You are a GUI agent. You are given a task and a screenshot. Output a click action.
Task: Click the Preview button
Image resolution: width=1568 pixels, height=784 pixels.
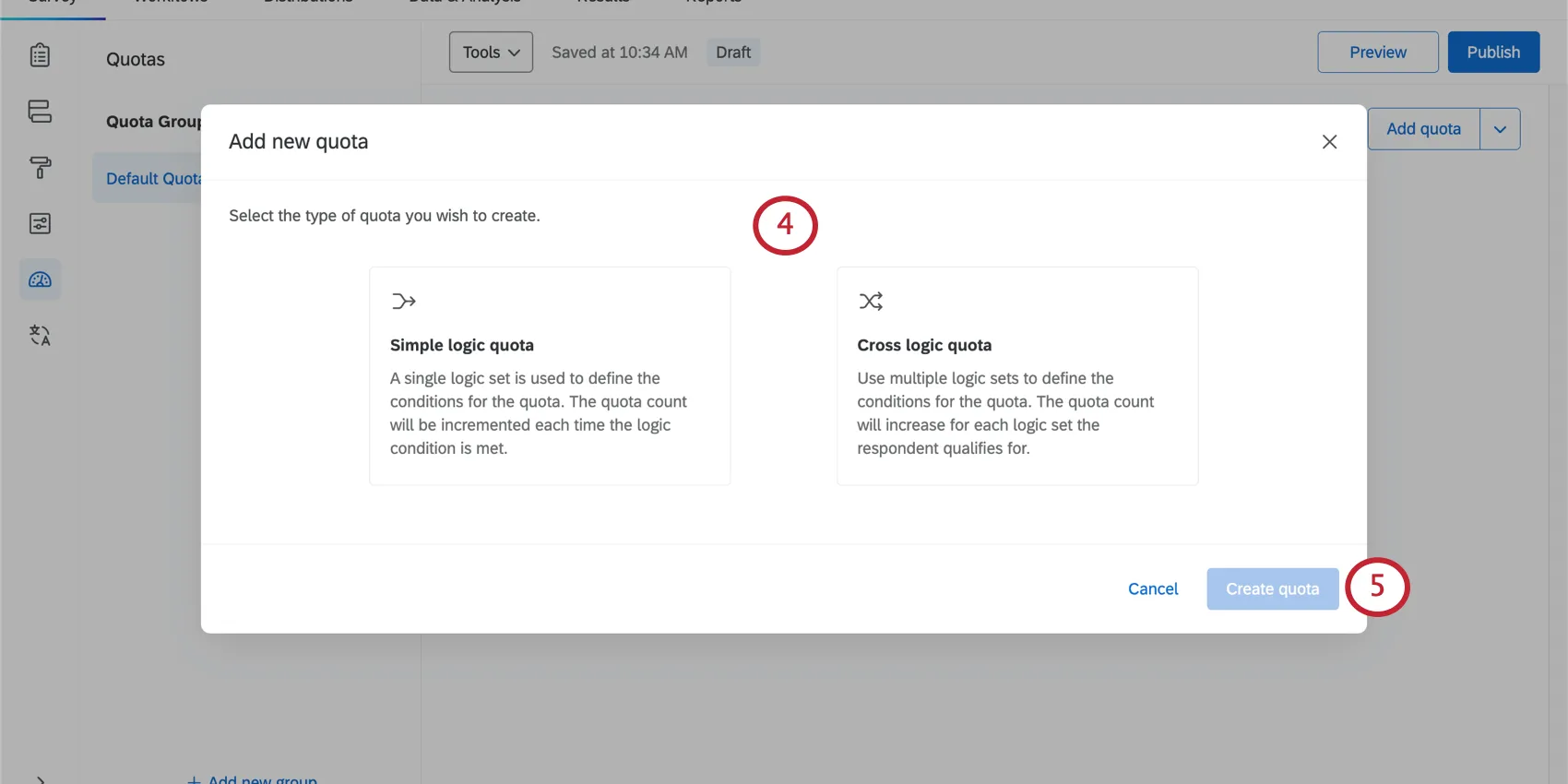[x=1377, y=53]
